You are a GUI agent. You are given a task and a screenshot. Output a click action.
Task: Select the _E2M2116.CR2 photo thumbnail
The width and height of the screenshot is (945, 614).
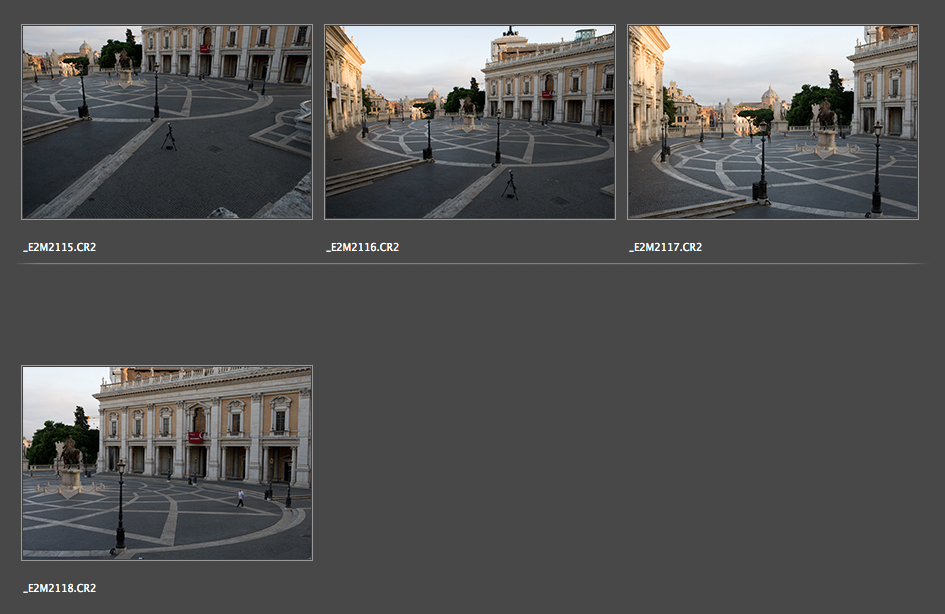(469, 122)
